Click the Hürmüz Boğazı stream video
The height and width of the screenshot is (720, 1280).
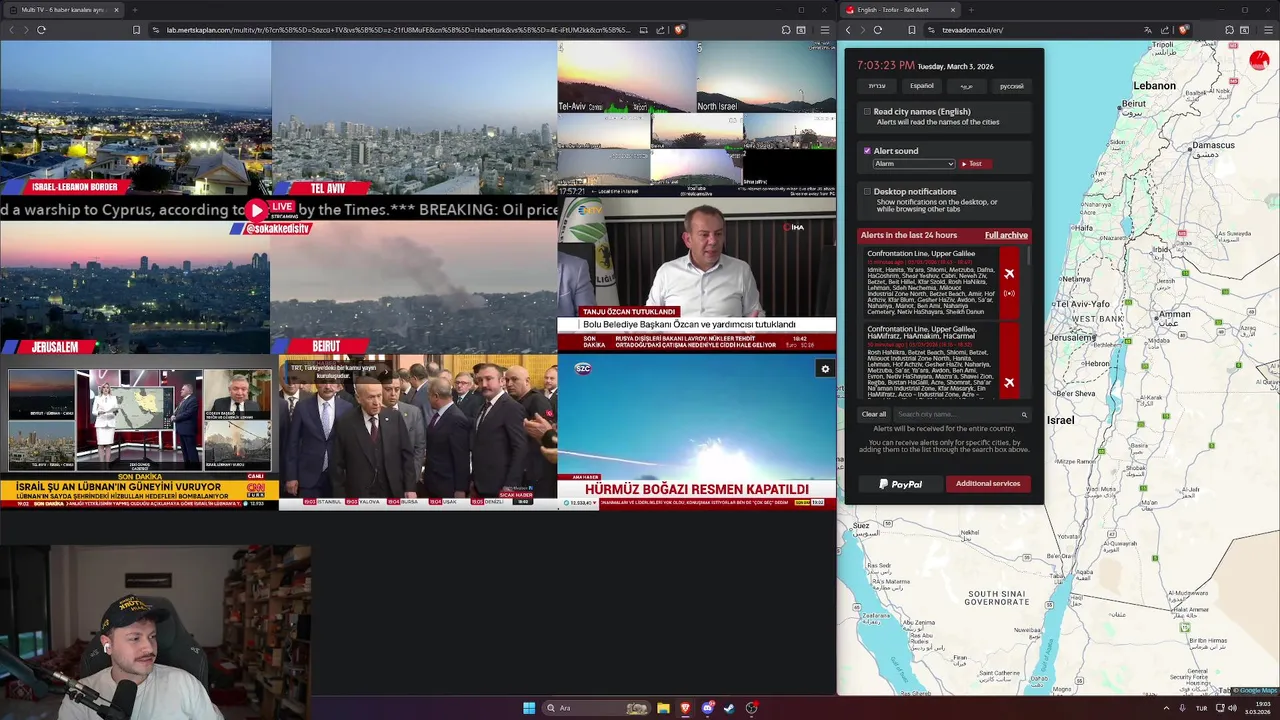click(697, 432)
